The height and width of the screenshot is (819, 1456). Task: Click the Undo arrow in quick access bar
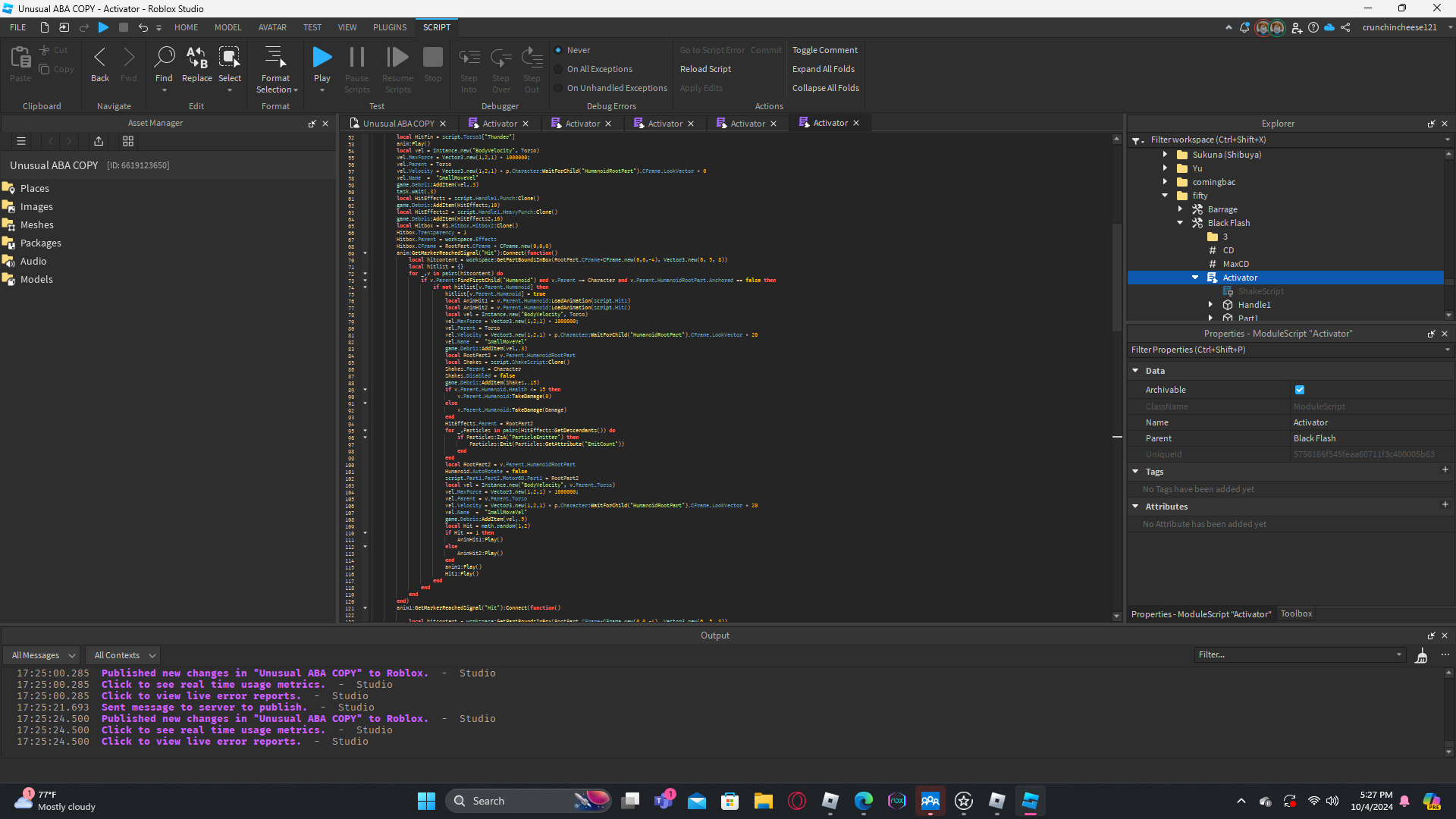tap(143, 27)
